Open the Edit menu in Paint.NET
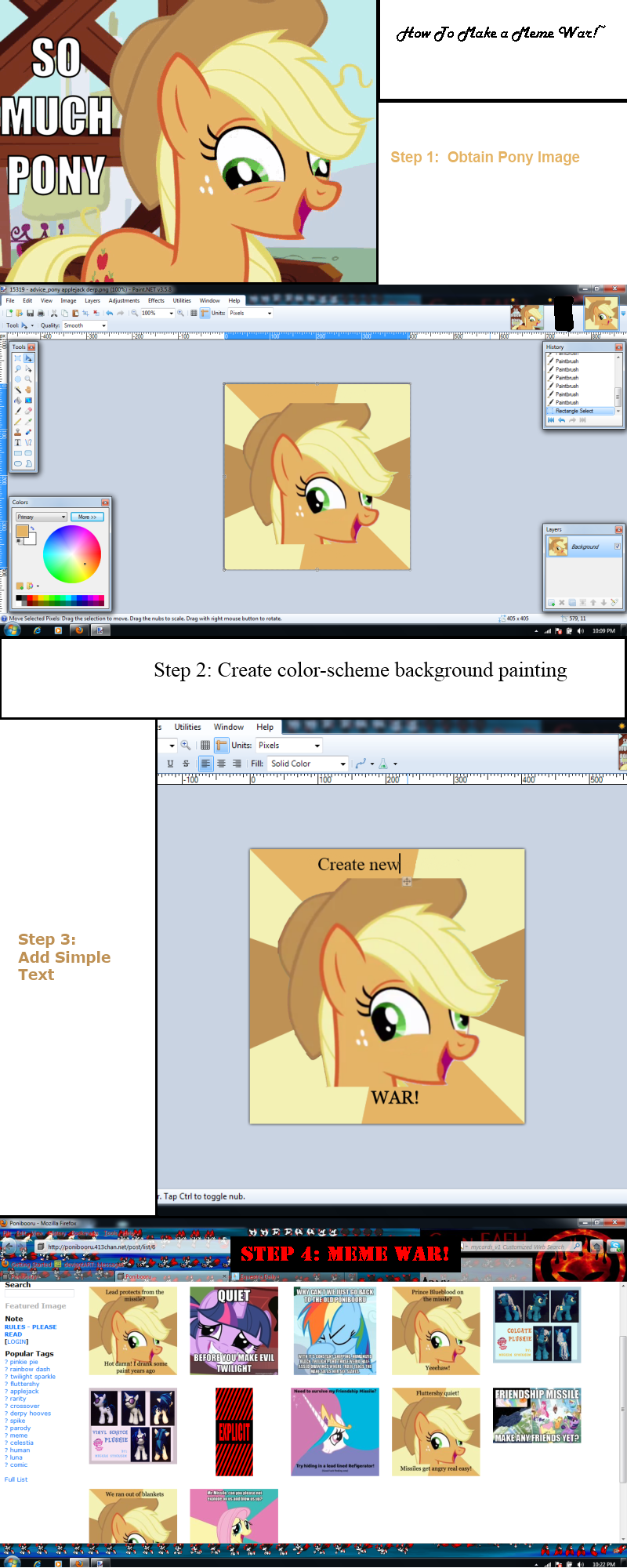Screen dimensions: 627x1568 click(x=27, y=300)
